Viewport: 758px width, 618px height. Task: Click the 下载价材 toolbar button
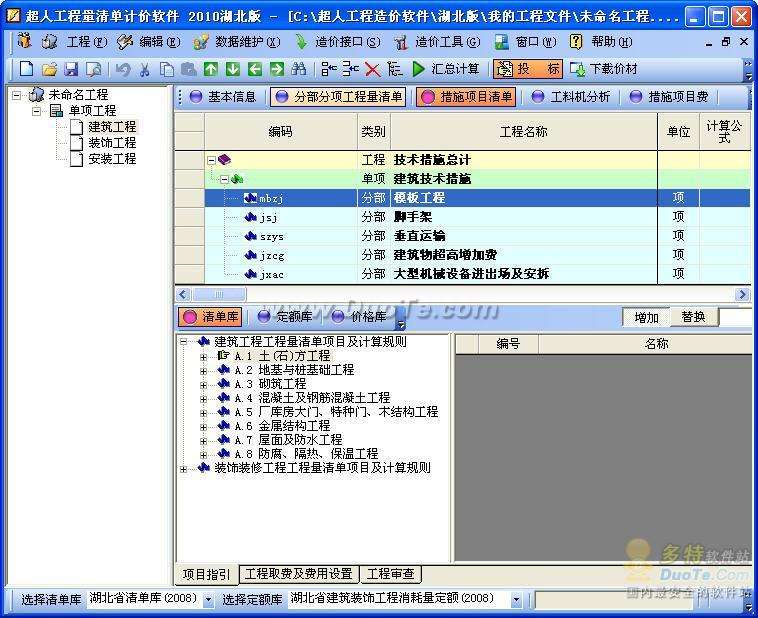(x=604, y=69)
